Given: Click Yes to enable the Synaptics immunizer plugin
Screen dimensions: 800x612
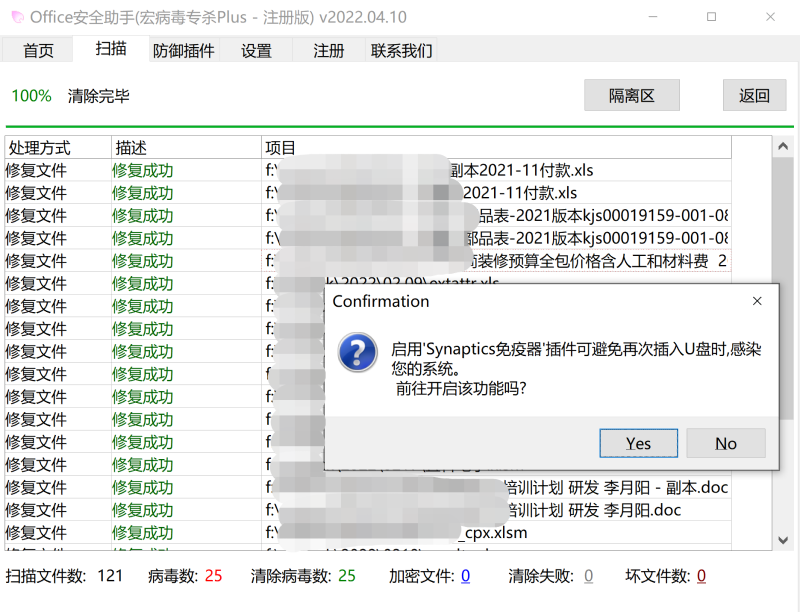Looking at the screenshot, I should tap(638, 443).
